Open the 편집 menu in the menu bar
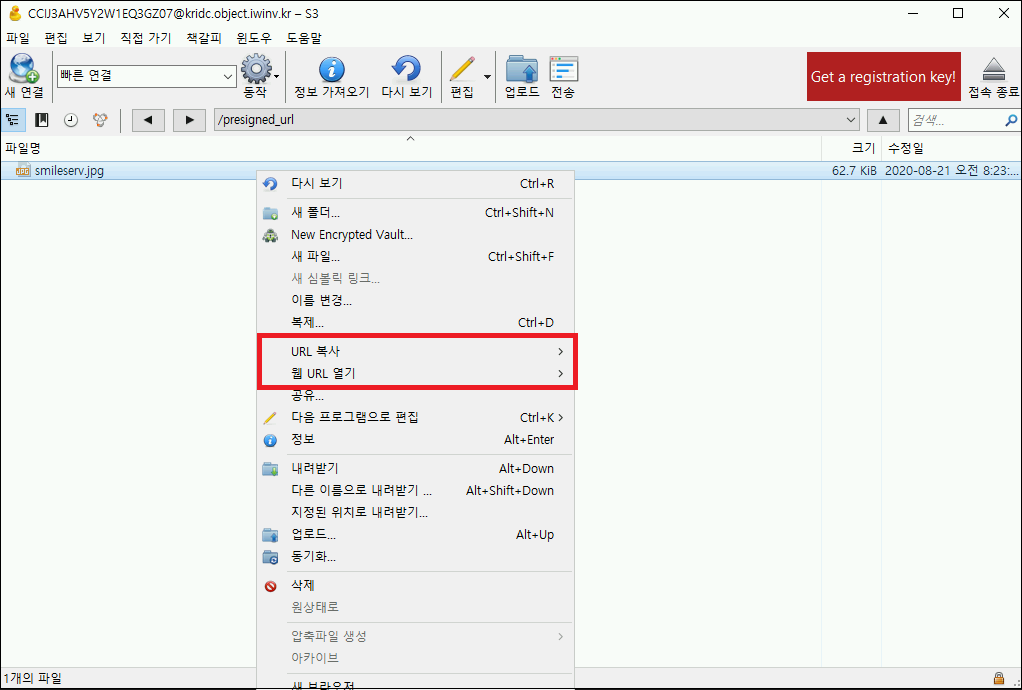 pos(56,38)
